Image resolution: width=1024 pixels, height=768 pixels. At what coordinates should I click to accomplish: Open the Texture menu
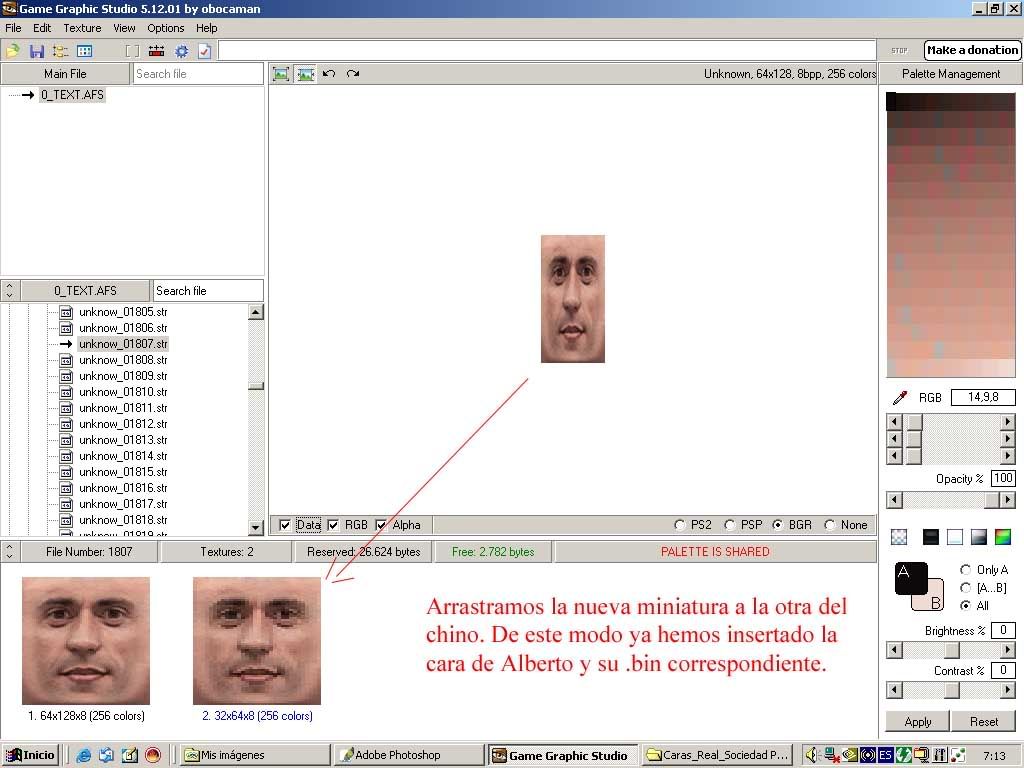pos(82,28)
